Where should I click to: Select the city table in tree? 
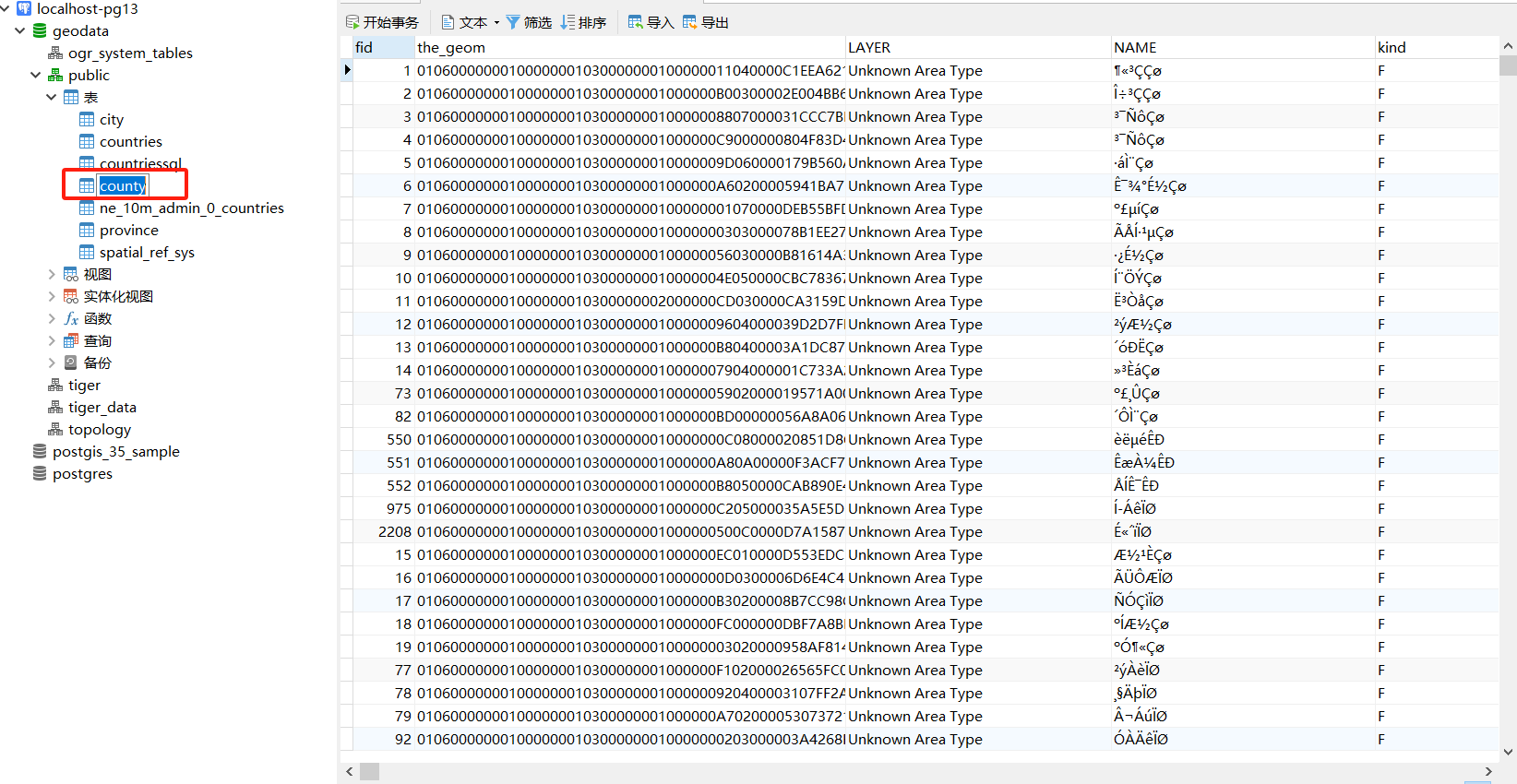[x=112, y=119]
